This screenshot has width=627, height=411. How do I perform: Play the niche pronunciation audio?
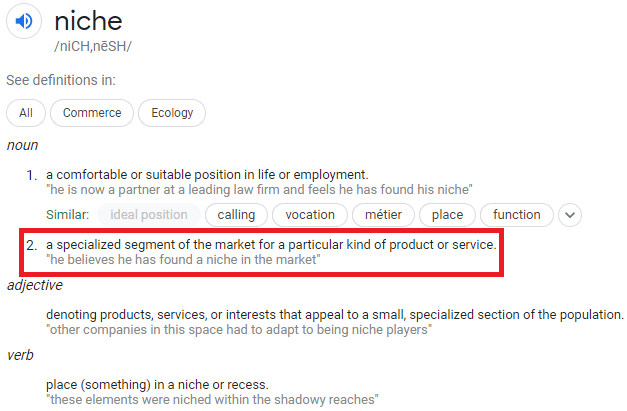pos(24,21)
